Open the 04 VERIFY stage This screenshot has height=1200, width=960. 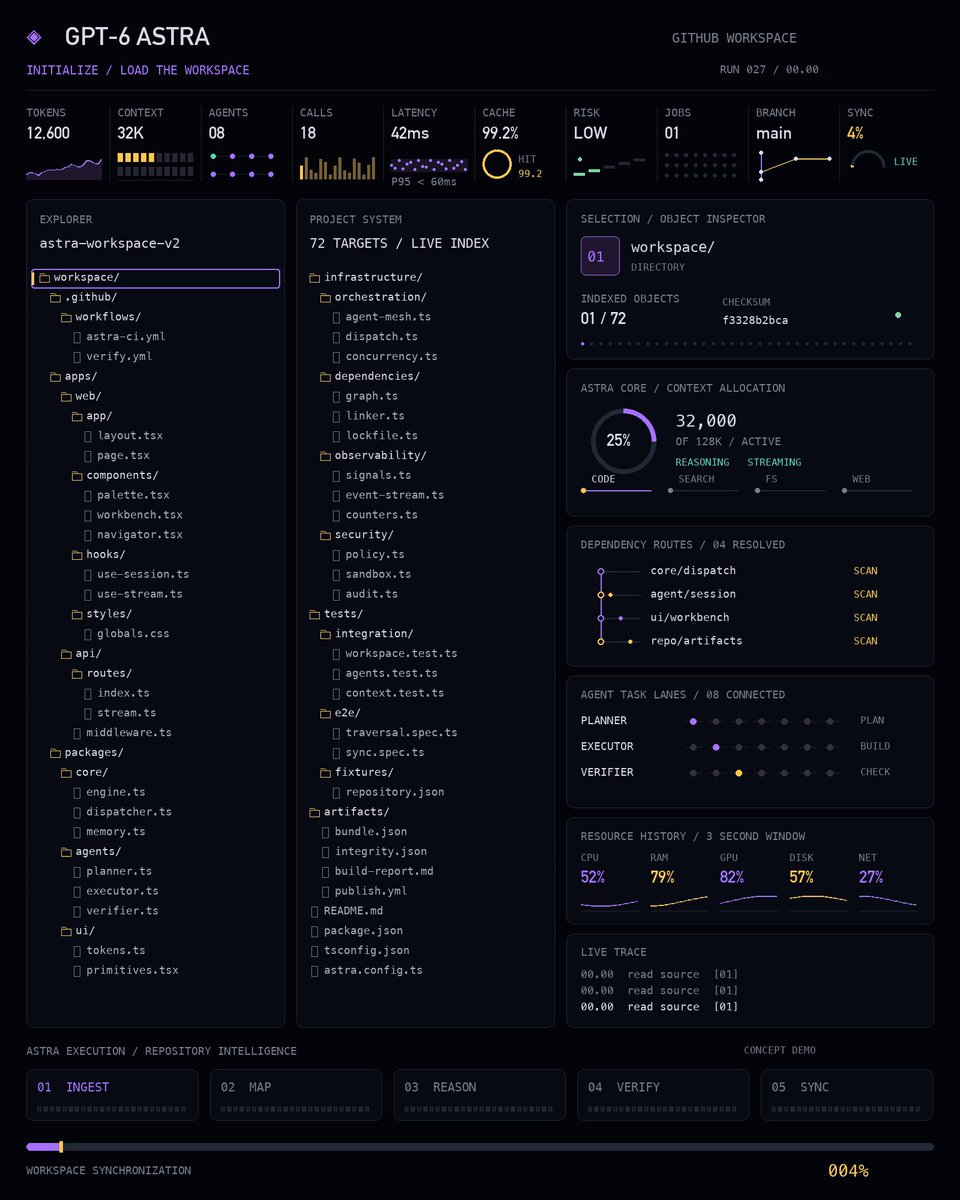coord(663,1095)
